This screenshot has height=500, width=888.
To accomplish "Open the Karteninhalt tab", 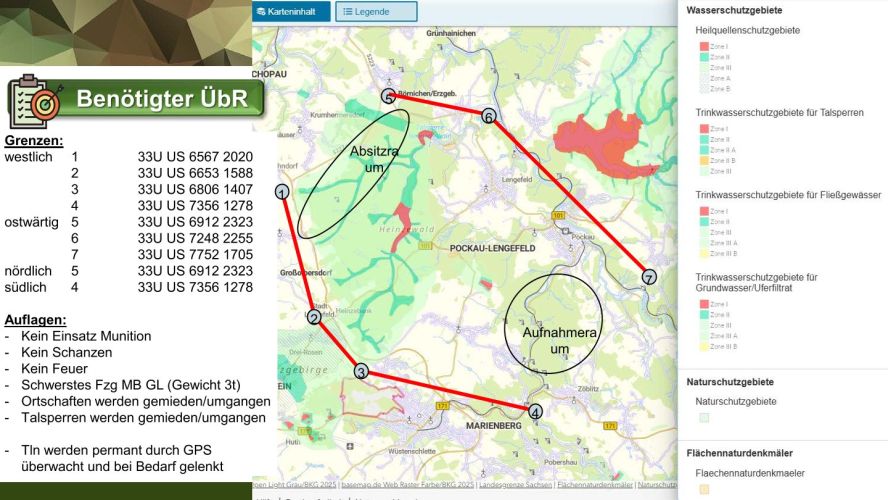I will pyautogui.click(x=290, y=12).
